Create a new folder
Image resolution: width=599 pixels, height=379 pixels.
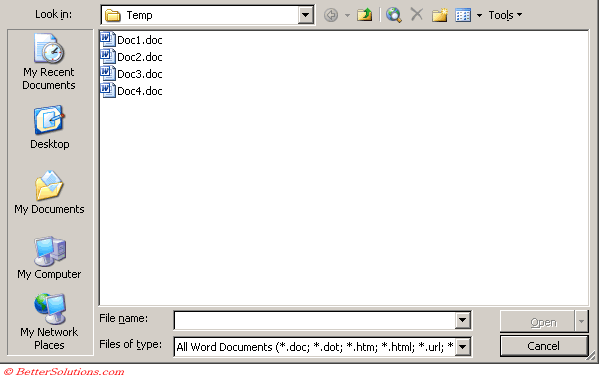[x=440, y=15]
